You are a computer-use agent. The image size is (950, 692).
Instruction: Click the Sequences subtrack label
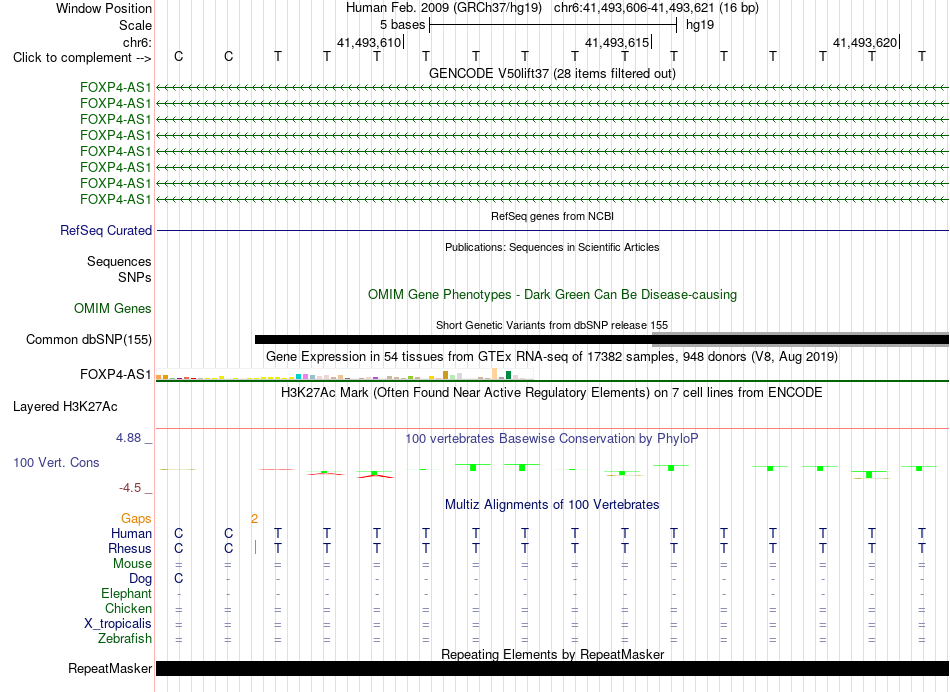[119, 261]
